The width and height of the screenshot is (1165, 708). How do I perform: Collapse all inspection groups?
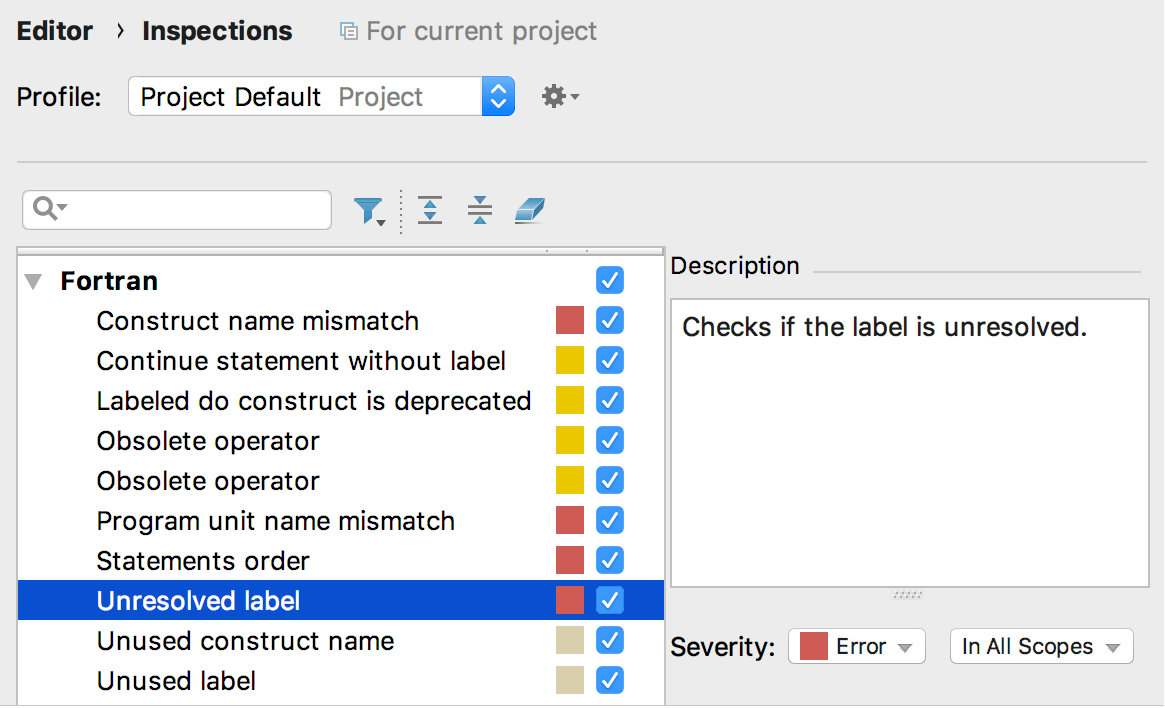(x=480, y=210)
